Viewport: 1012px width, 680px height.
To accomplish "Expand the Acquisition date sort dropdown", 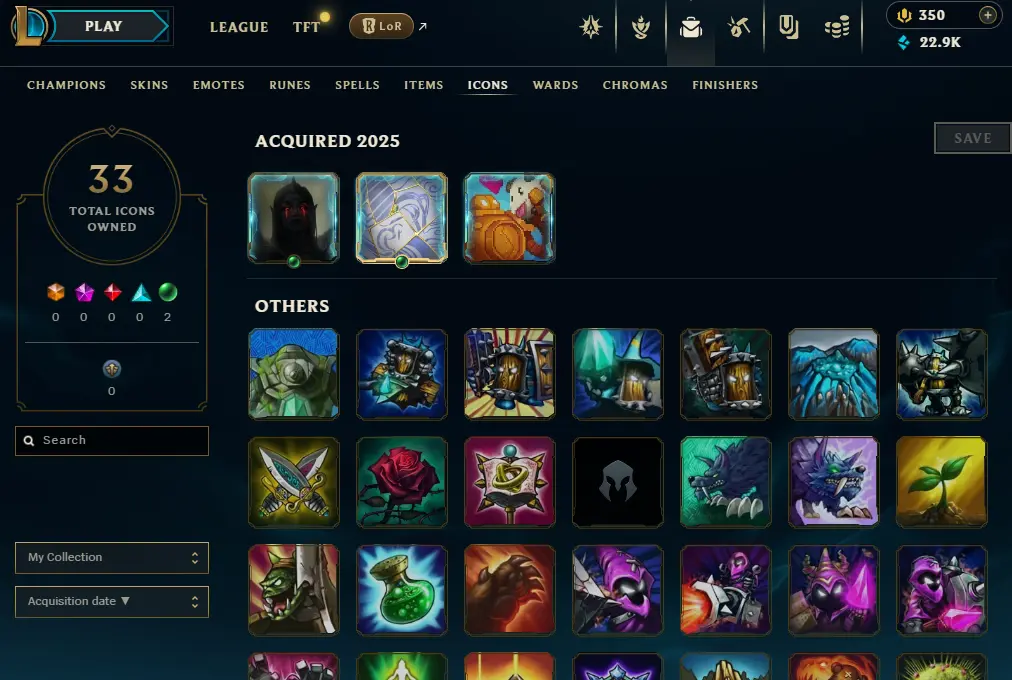I will point(112,601).
